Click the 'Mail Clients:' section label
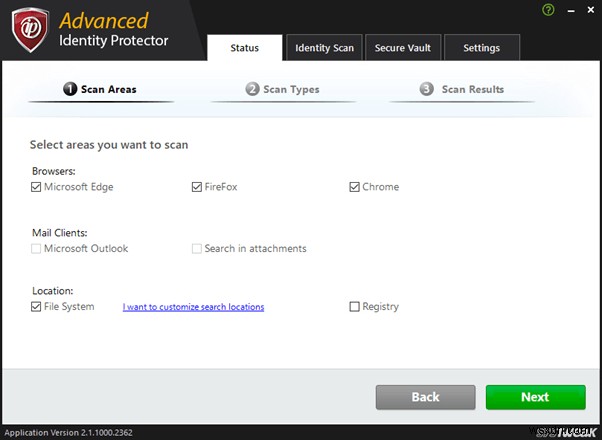This screenshot has width=602, height=440. click(60, 233)
